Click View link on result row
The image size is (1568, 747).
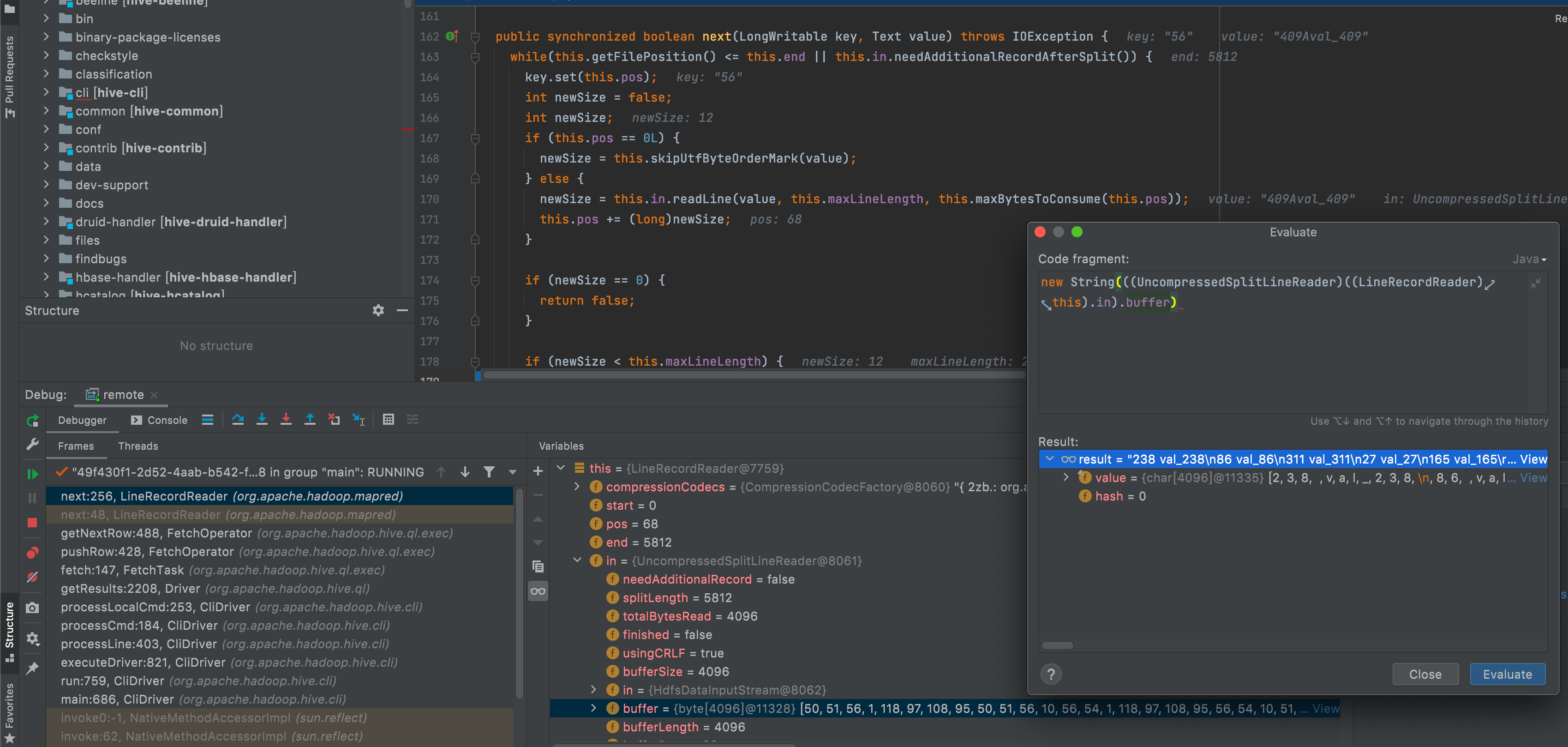click(x=1533, y=459)
